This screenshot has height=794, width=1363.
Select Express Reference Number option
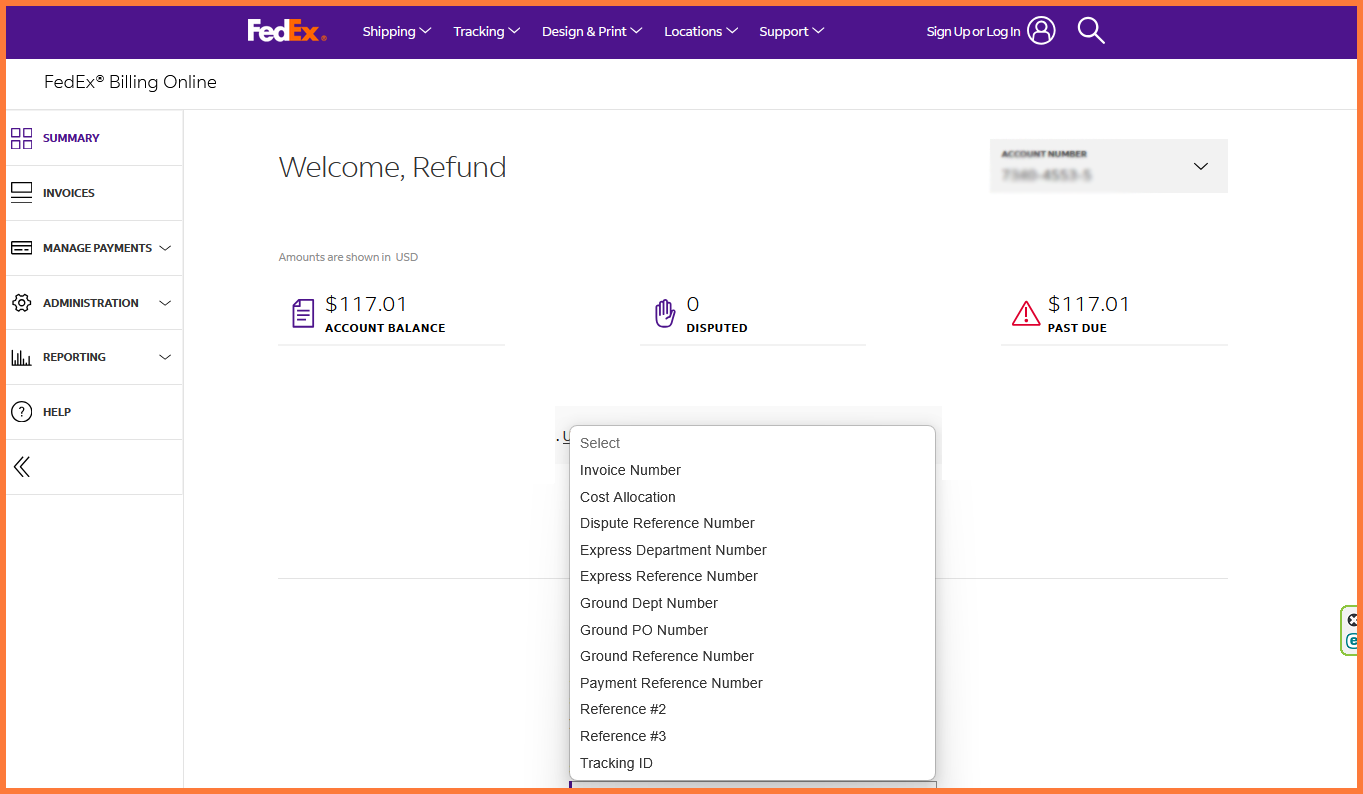[x=752, y=576]
